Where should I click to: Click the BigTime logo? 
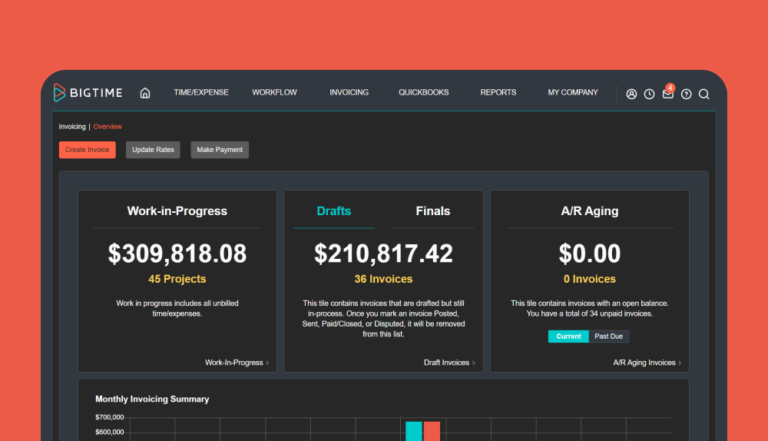[87, 93]
